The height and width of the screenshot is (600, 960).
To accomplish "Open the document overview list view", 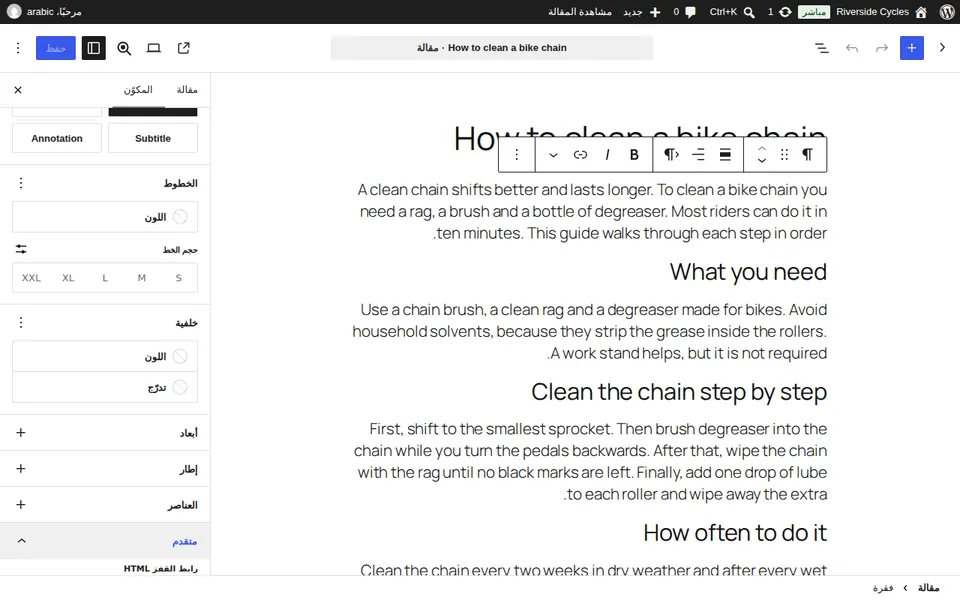I will tap(822, 48).
